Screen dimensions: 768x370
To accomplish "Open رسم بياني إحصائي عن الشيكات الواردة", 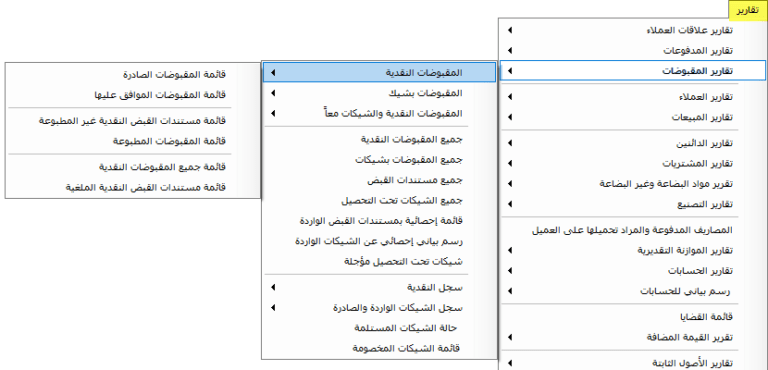I will pyautogui.click(x=380, y=242).
